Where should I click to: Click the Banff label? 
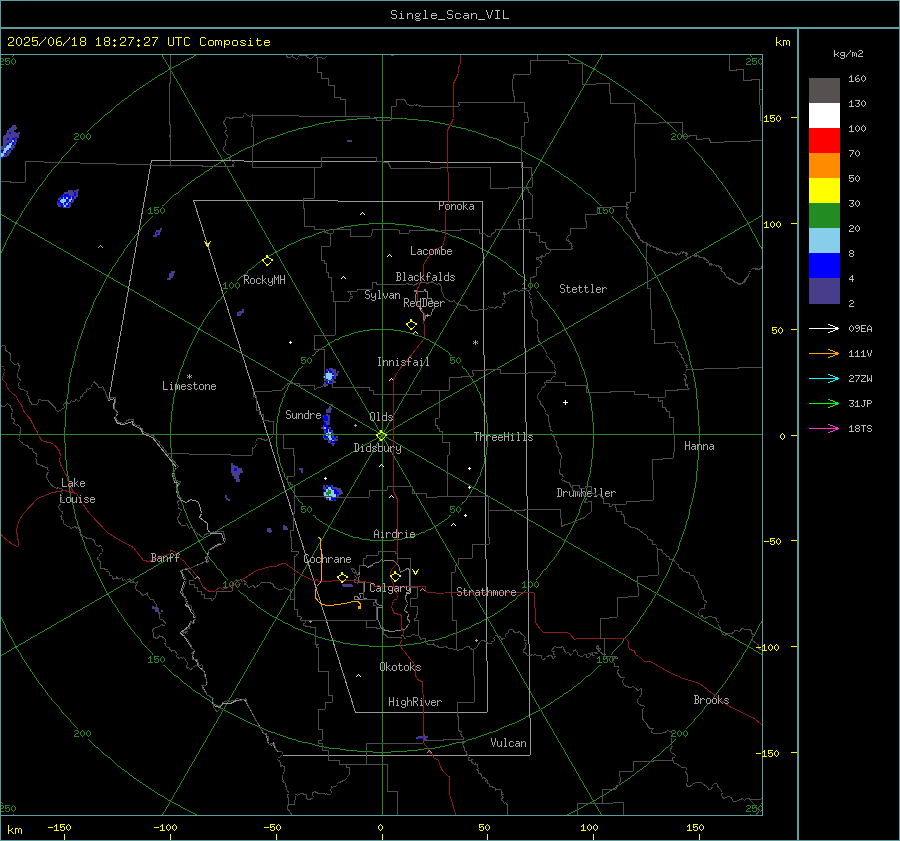pyautogui.click(x=165, y=558)
